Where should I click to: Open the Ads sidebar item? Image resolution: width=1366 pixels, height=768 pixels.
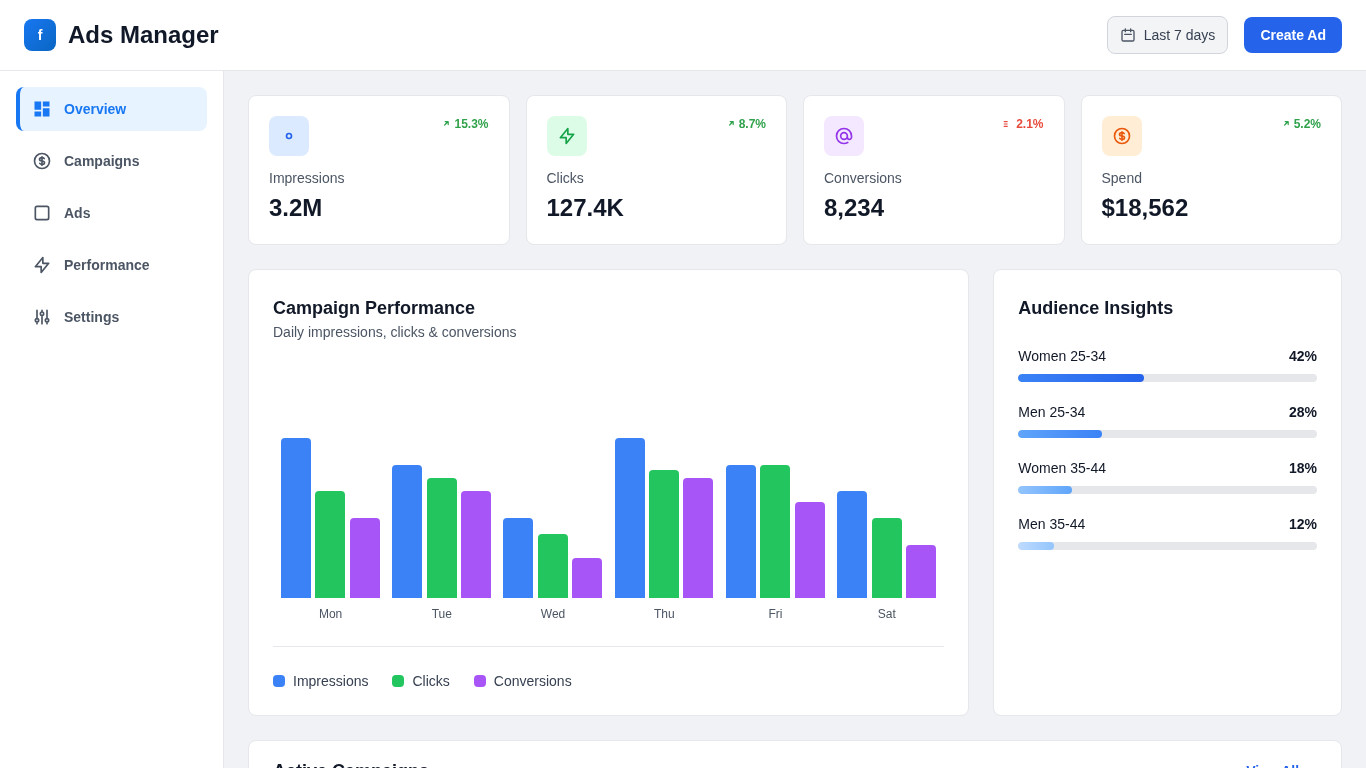click(x=112, y=213)
